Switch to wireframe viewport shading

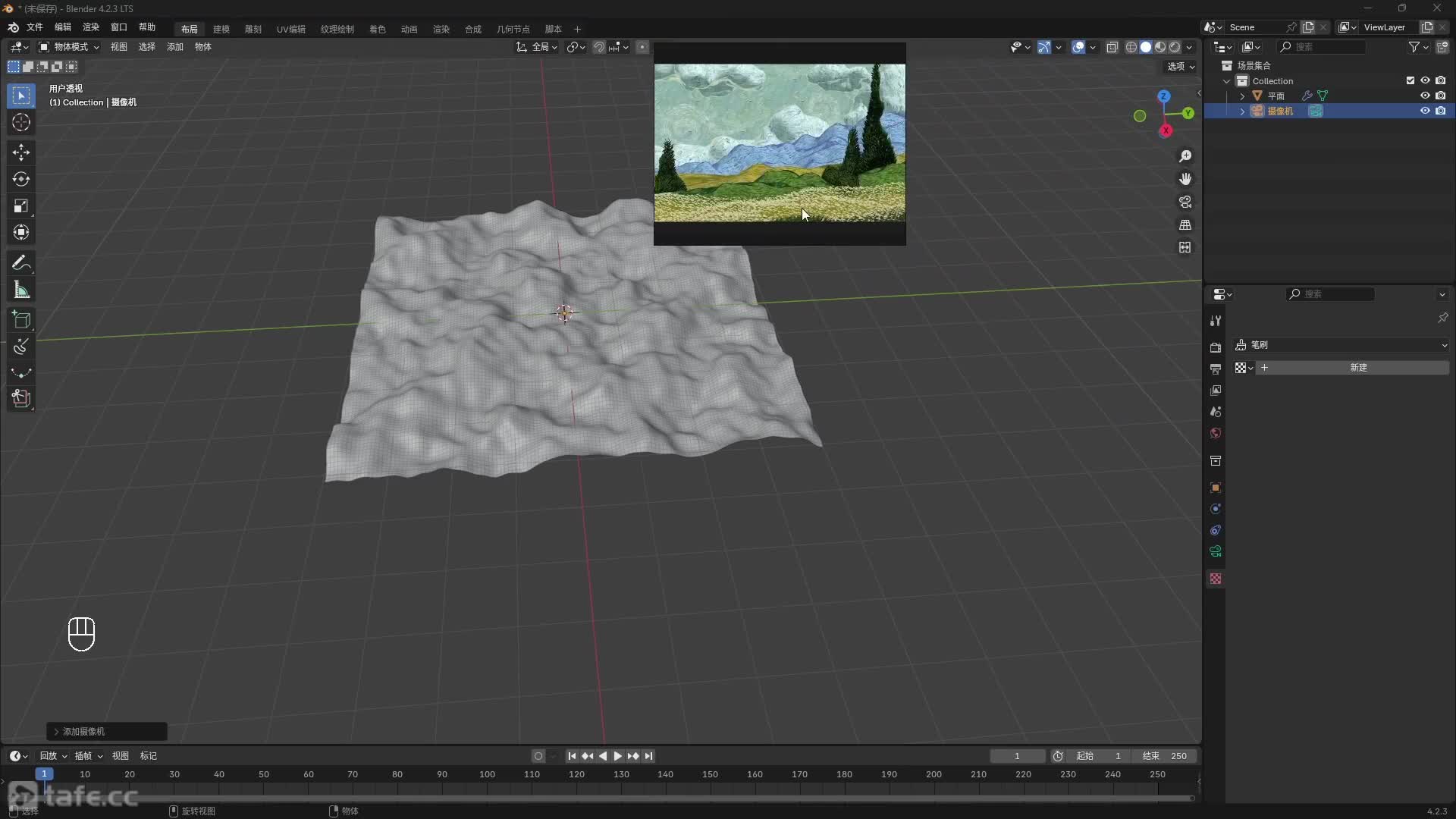click(x=1131, y=47)
